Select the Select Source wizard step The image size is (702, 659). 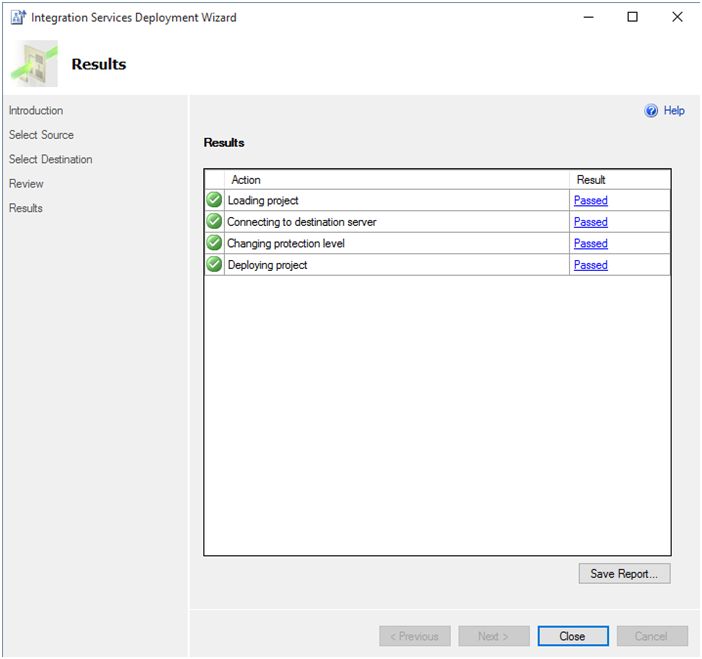point(41,135)
